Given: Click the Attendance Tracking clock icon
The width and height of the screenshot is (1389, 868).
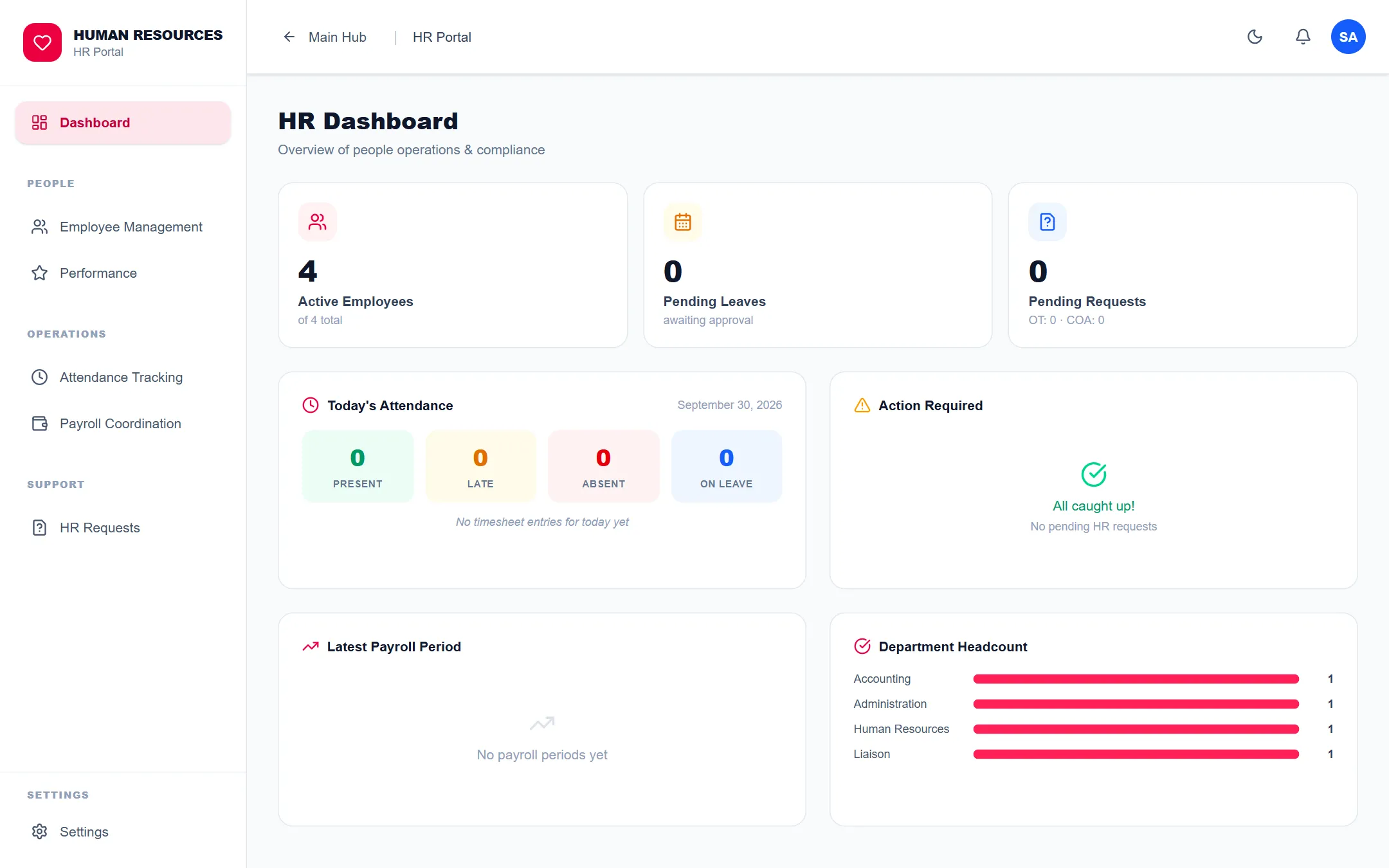Looking at the screenshot, I should 40,377.
